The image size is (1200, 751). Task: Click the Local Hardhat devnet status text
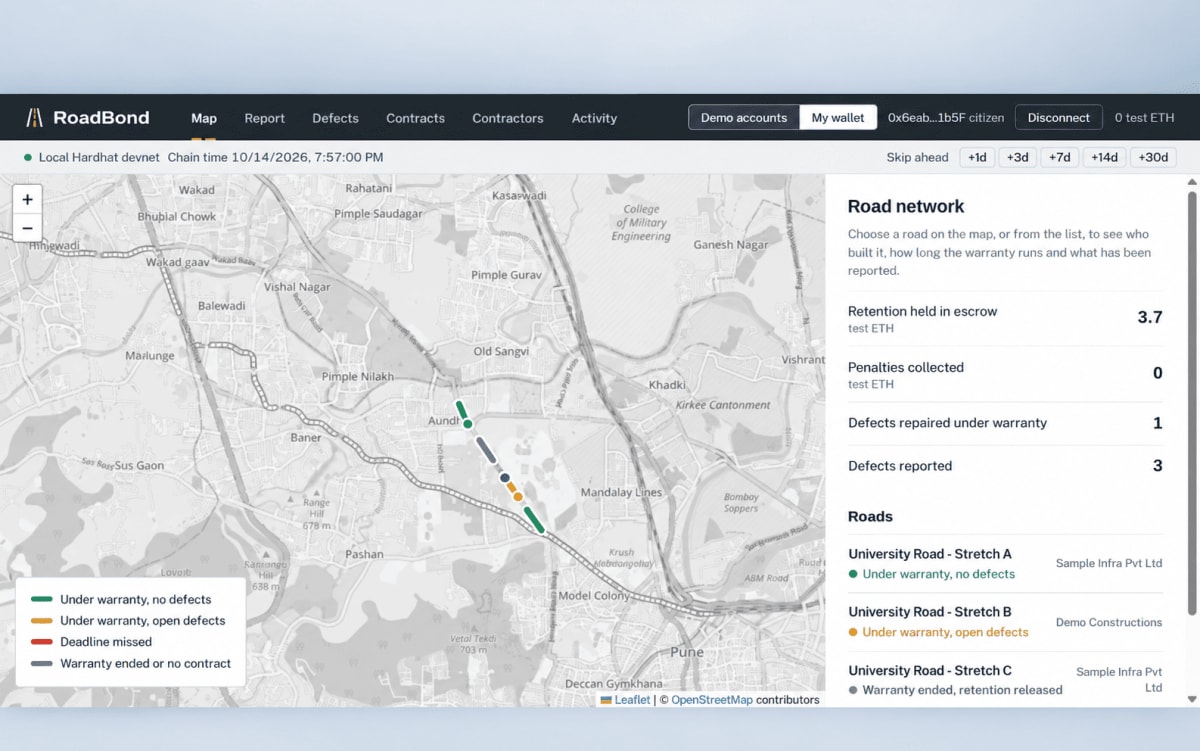98,157
